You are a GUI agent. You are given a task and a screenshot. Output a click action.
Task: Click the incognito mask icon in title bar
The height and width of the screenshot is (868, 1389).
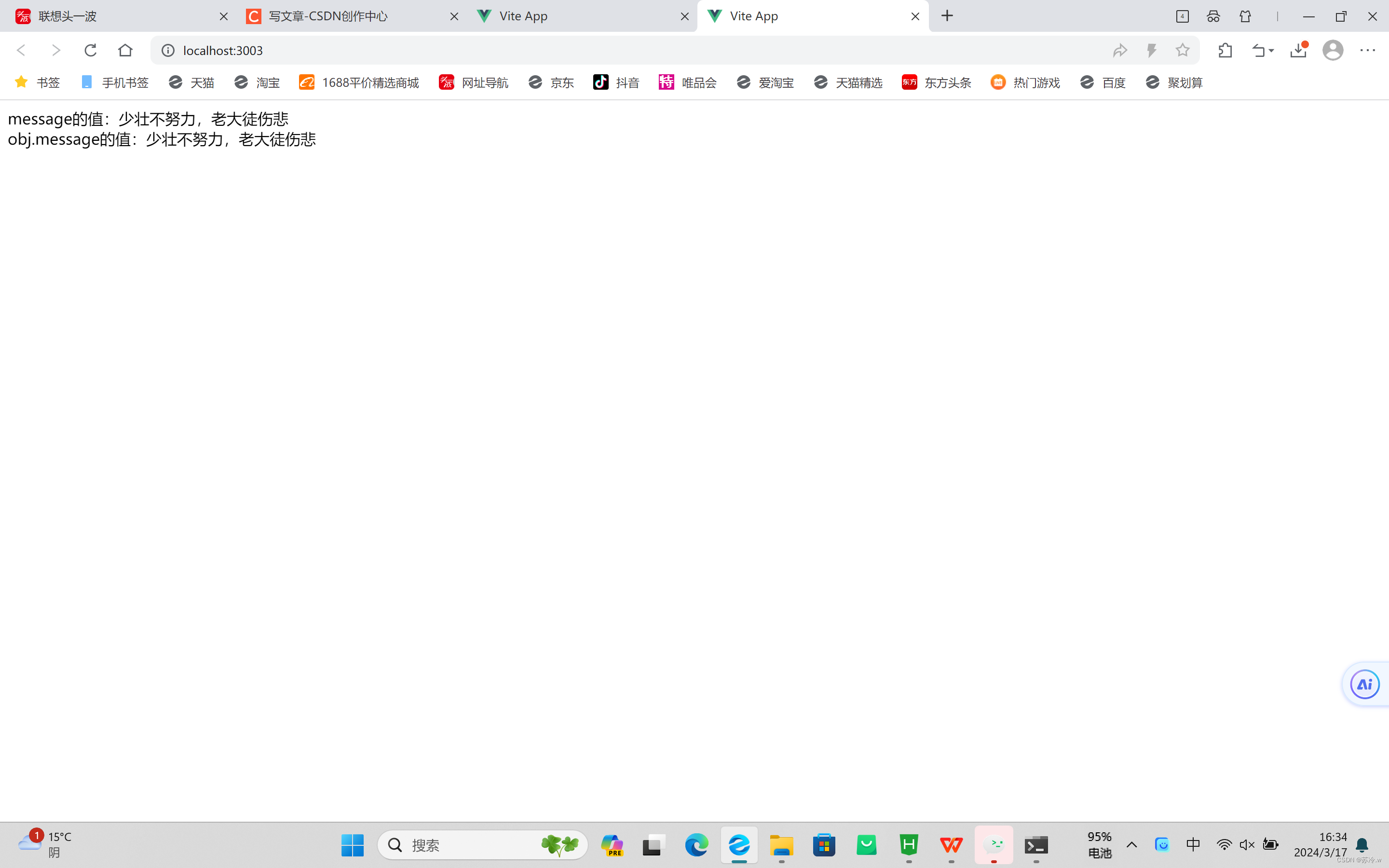coord(1213,16)
